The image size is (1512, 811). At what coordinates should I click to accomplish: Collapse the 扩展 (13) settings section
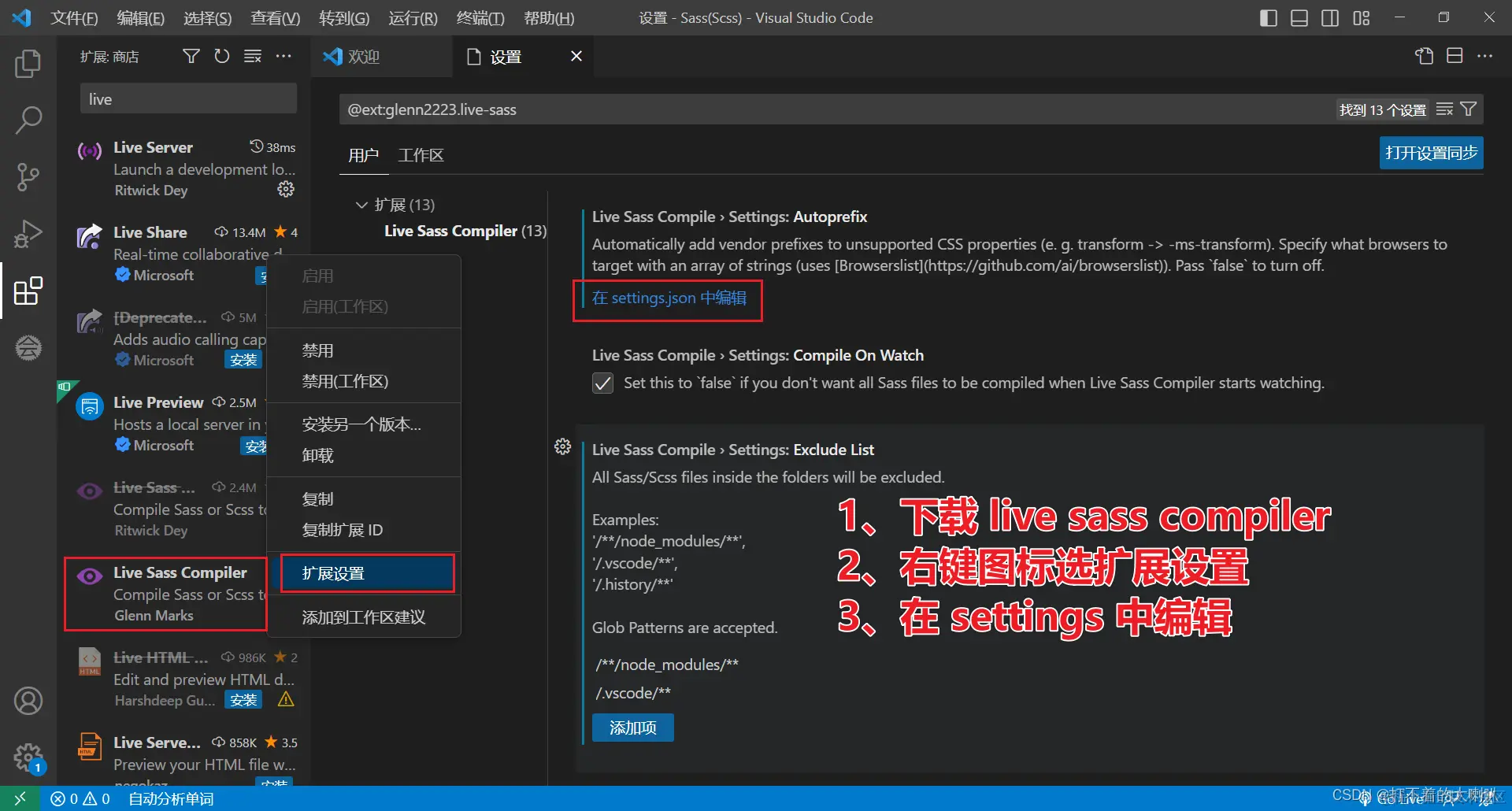click(x=361, y=205)
